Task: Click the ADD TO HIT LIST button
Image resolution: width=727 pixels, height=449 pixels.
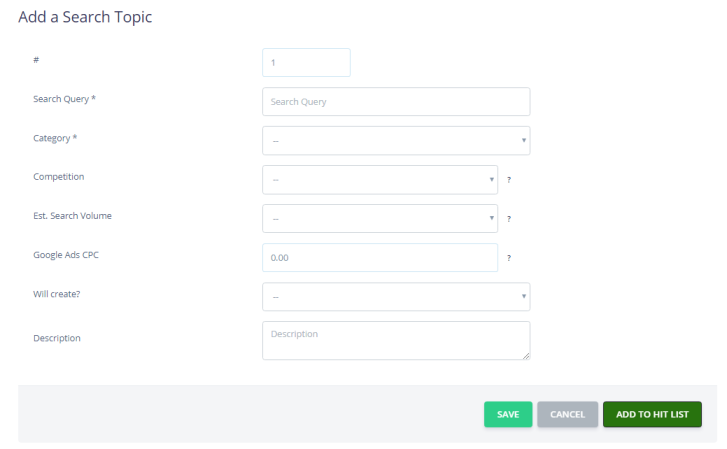Action: (652, 414)
